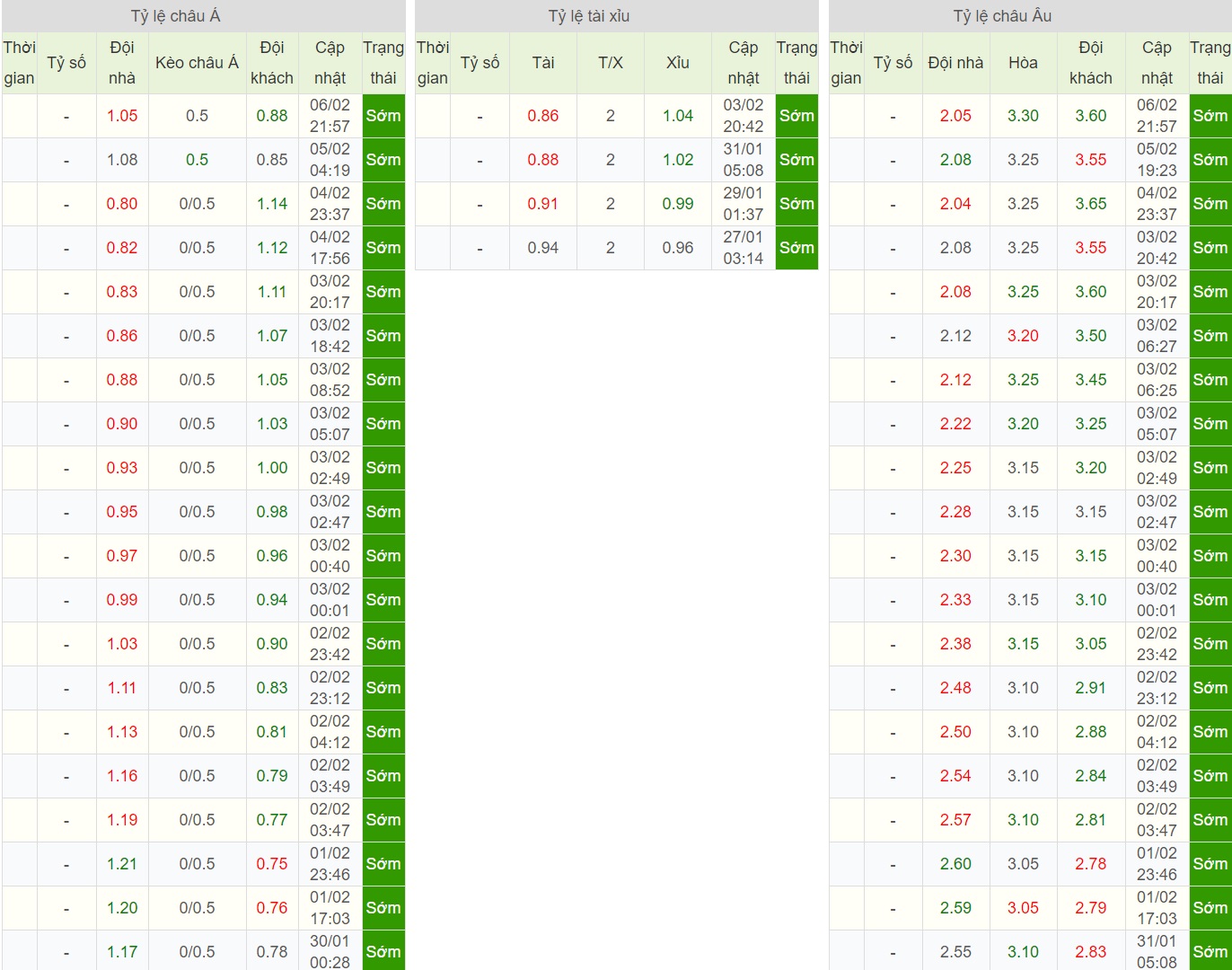Click the Tài odds value 0.86
Screen dimensions: 1232x970
point(543,116)
